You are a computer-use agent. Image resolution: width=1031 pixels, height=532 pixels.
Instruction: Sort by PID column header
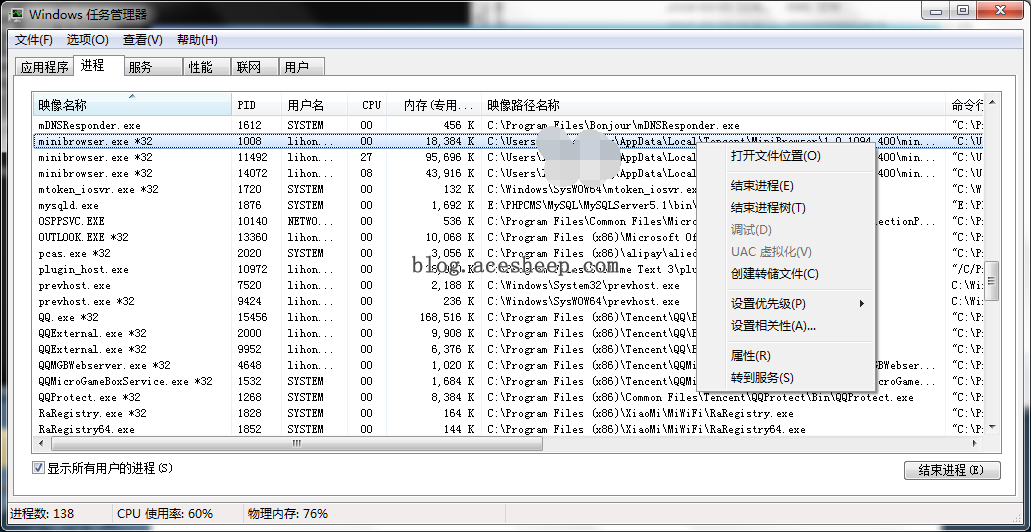pyautogui.click(x=256, y=105)
